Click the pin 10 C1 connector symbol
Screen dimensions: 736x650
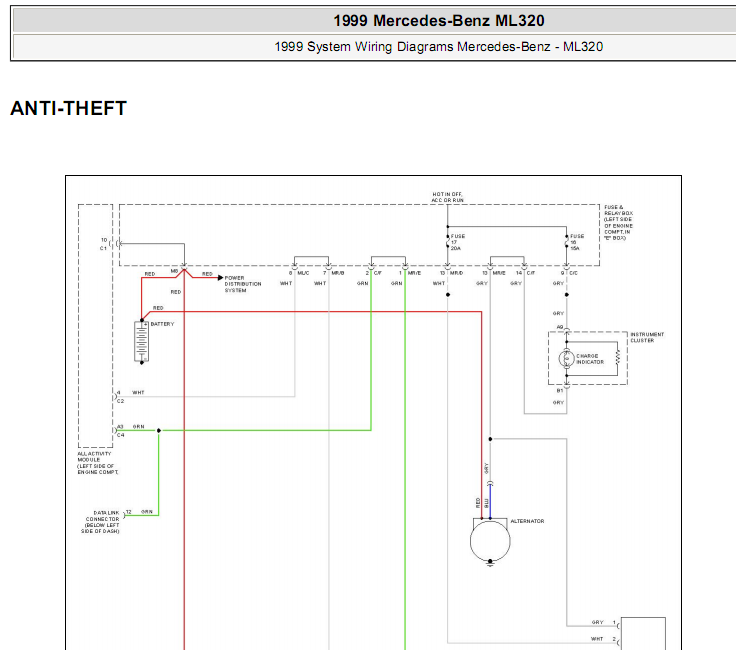coord(115,244)
